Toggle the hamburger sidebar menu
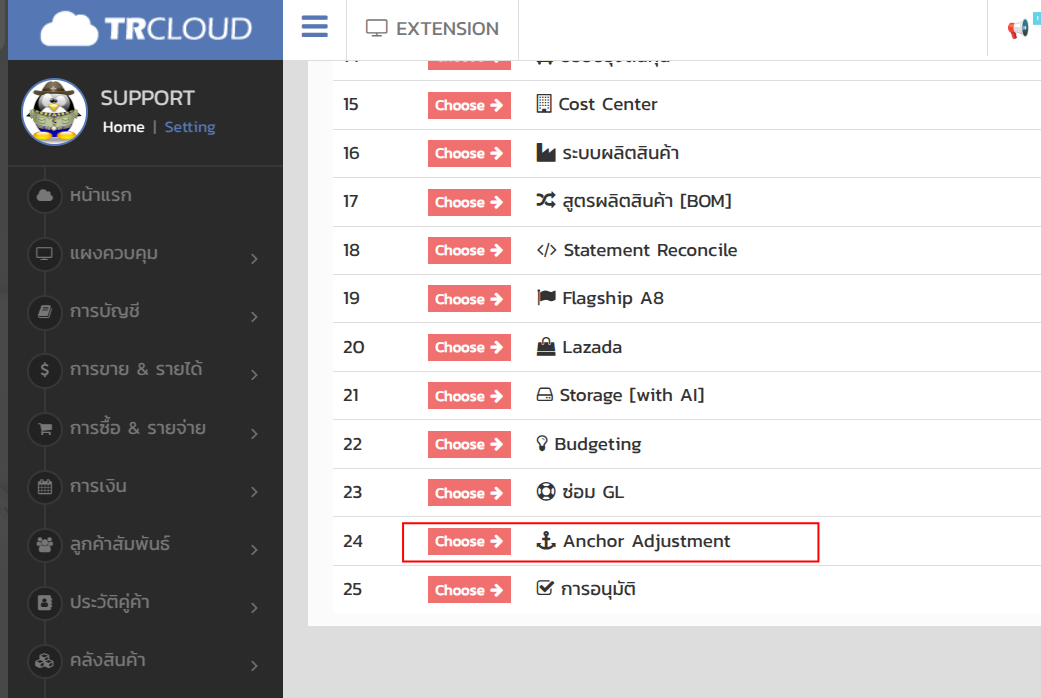The image size is (1041, 698). (x=315, y=27)
